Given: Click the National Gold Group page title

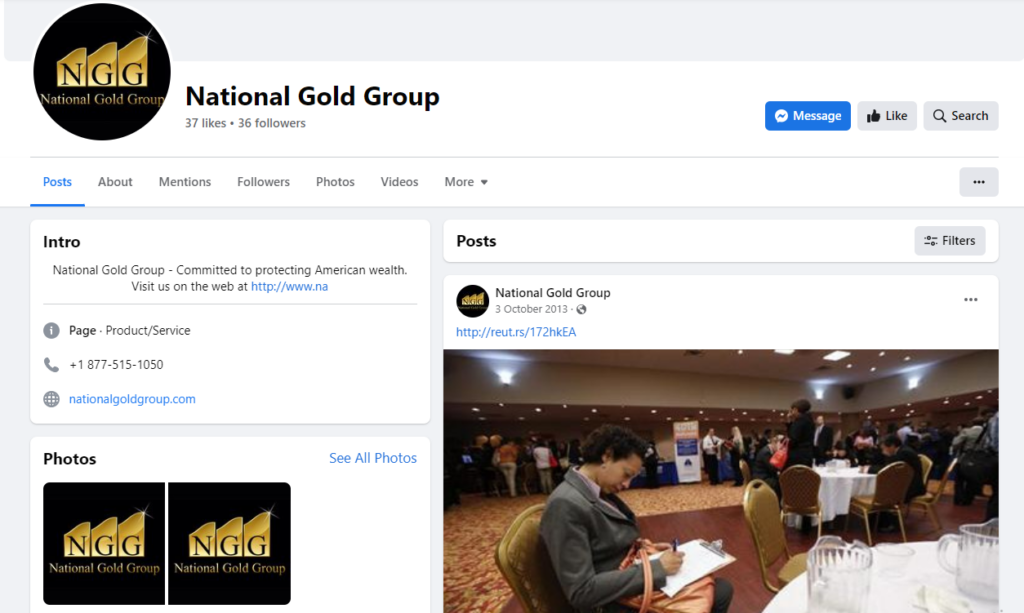Looking at the screenshot, I should pos(312,96).
